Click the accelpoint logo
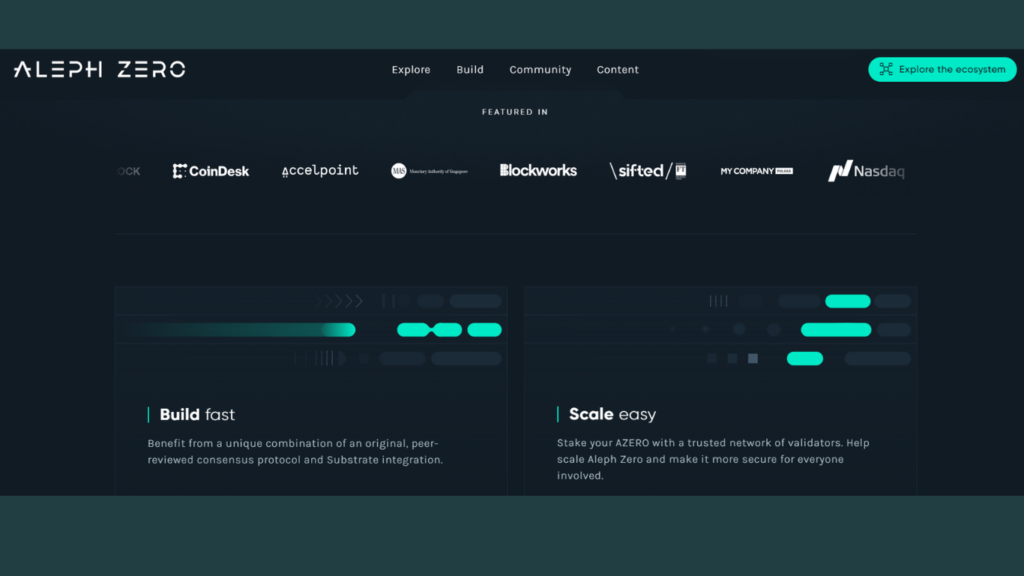This screenshot has width=1024, height=576. click(320, 171)
